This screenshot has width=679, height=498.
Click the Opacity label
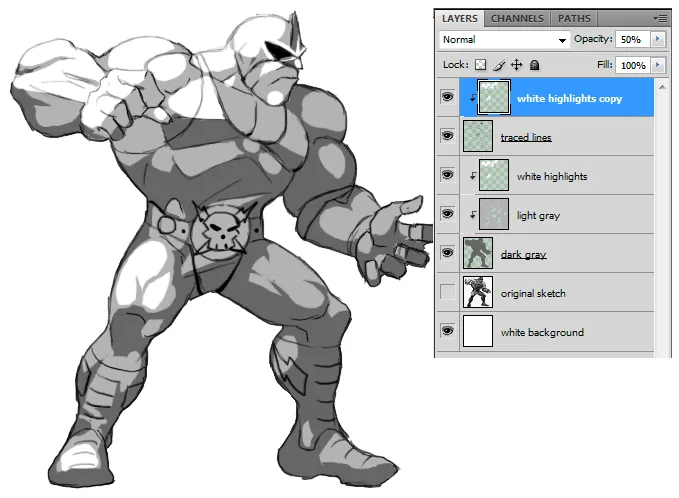[x=593, y=39]
